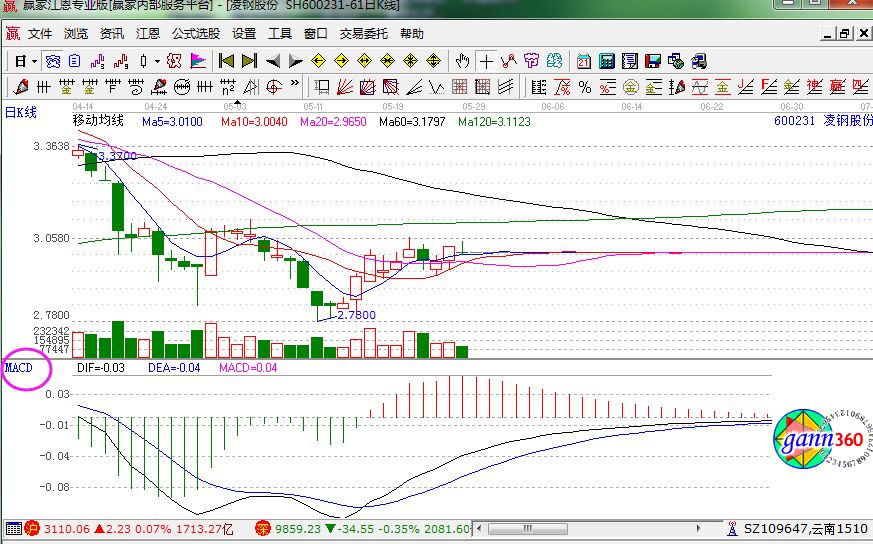
Task: Click the grid icon in status bar
Action: pos(12,528)
